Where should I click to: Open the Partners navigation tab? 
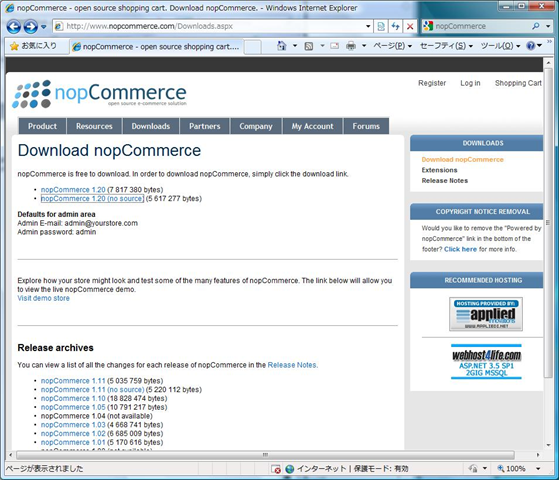[x=205, y=126]
